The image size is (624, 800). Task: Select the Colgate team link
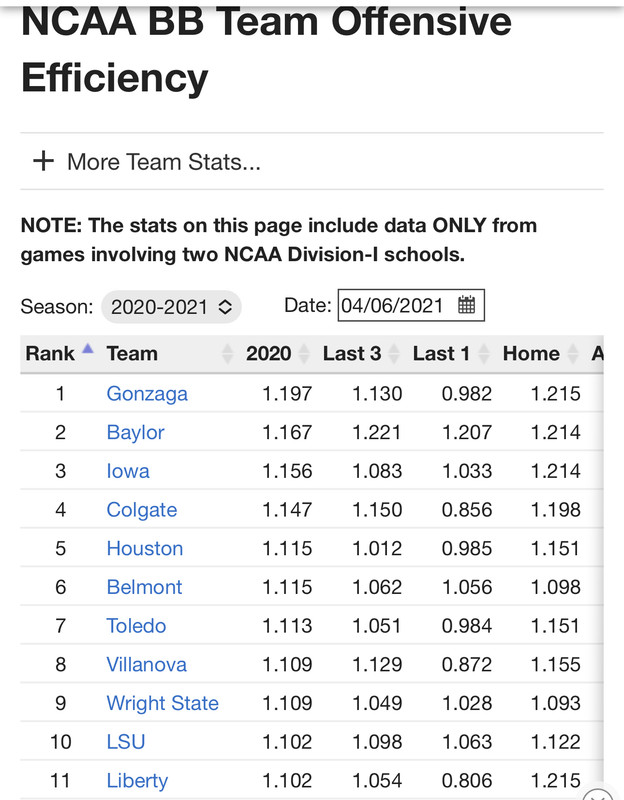(x=141, y=510)
